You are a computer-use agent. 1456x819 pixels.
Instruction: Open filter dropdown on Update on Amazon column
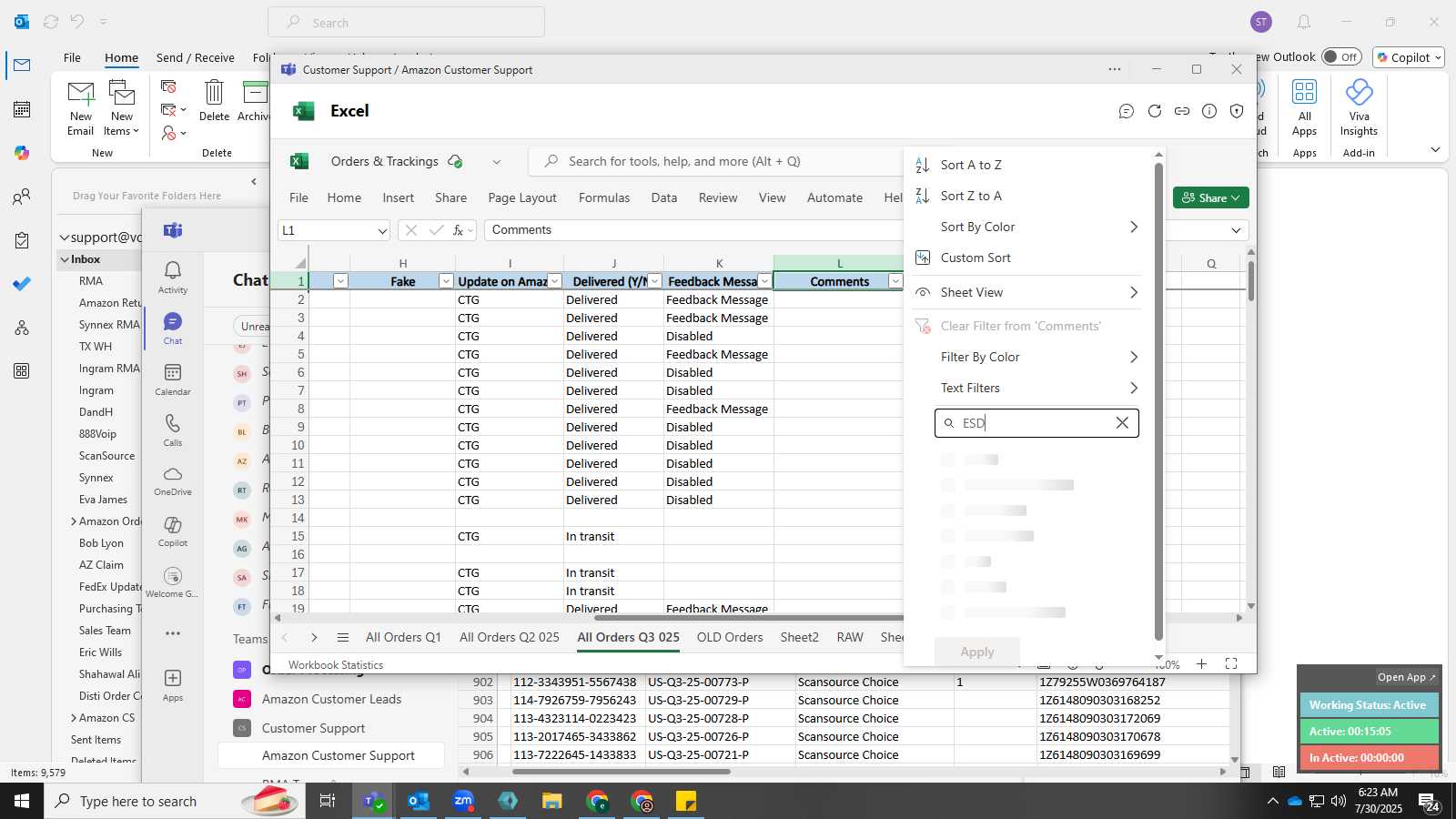tap(554, 281)
